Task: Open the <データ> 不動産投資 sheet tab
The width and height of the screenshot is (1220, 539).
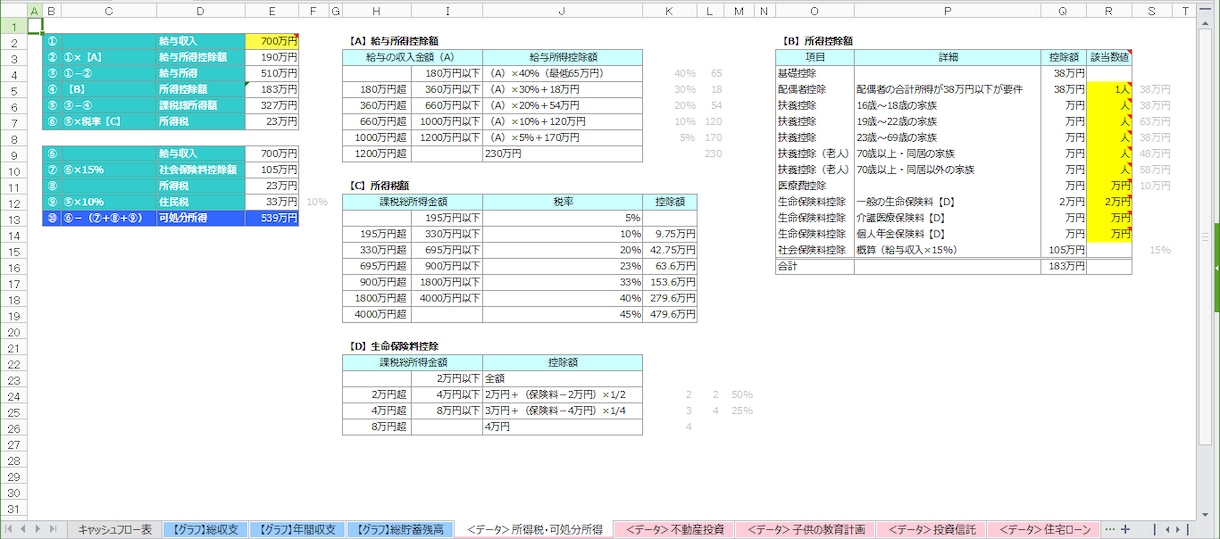Action: 674,529
